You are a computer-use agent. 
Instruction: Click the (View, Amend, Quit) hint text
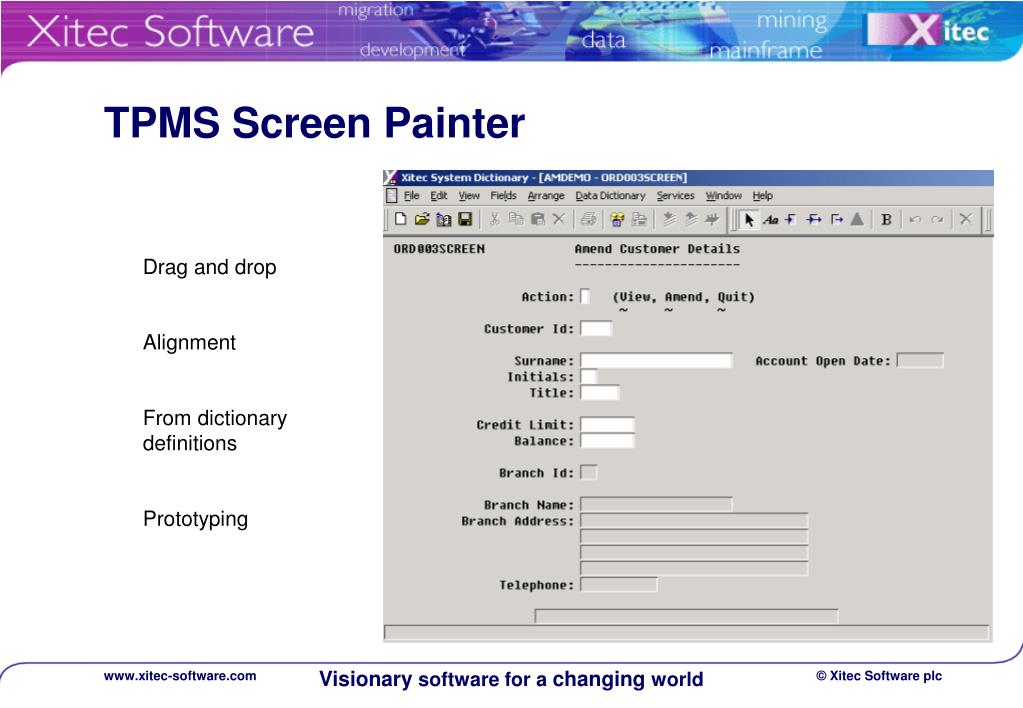coord(684,297)
